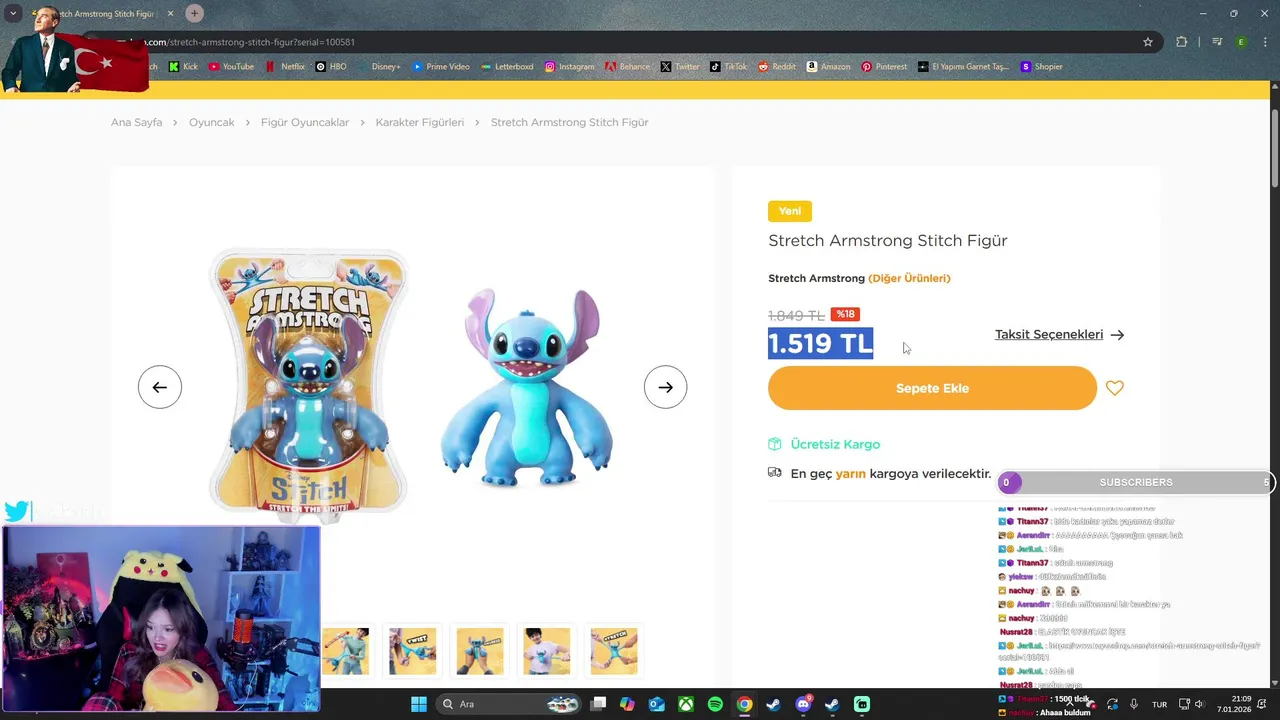This screenshot has height=720, width=1280.
Task: Open the Chrome media control icon
Action: click(1217, 42)
